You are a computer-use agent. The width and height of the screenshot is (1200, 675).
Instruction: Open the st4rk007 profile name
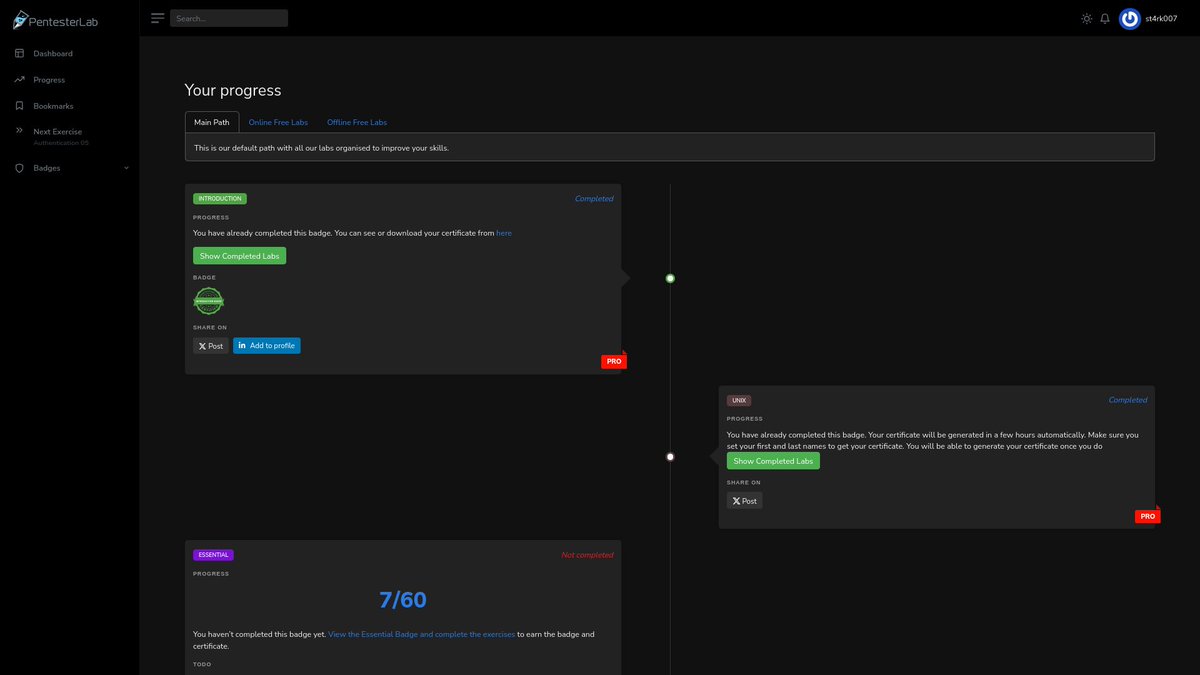click(1161, 18)
